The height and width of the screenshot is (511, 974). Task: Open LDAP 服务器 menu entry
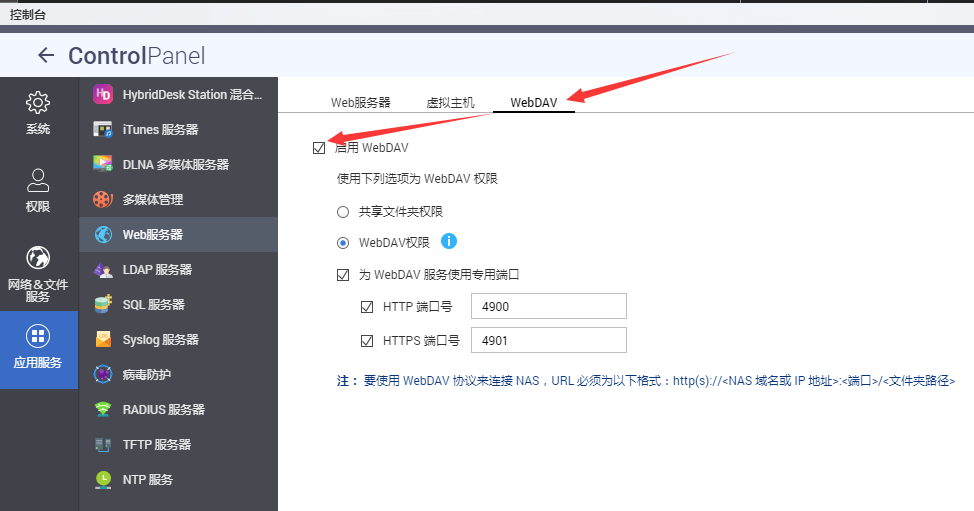[178, 269]
